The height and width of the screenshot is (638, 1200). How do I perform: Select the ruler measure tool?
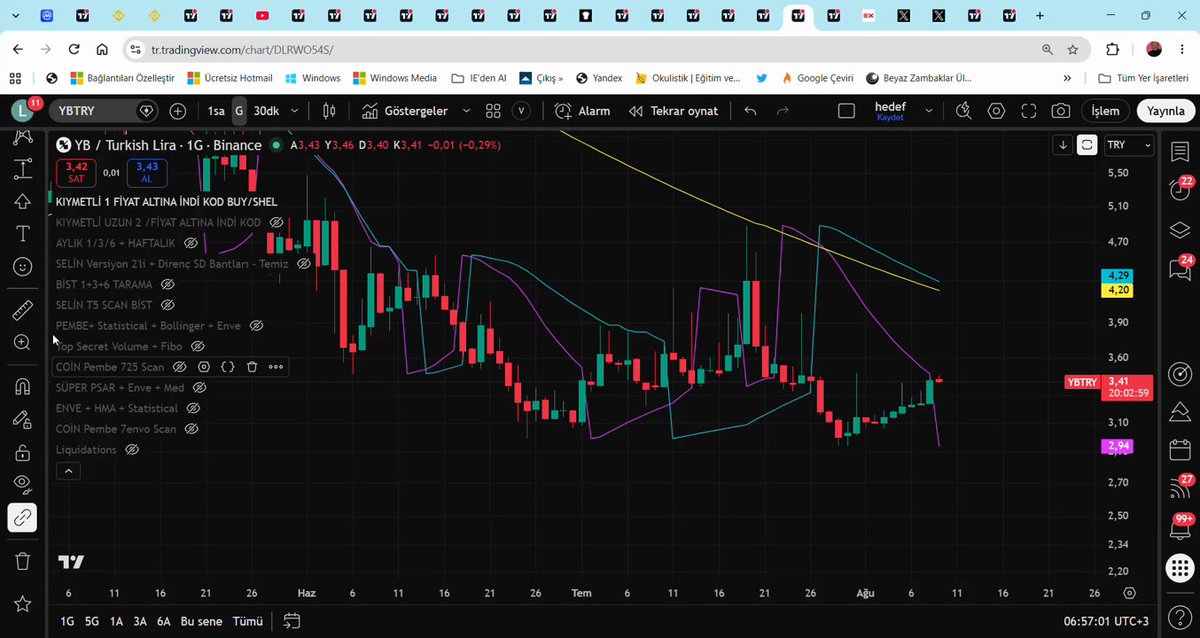pyautogui.click(x=22, y=310)
